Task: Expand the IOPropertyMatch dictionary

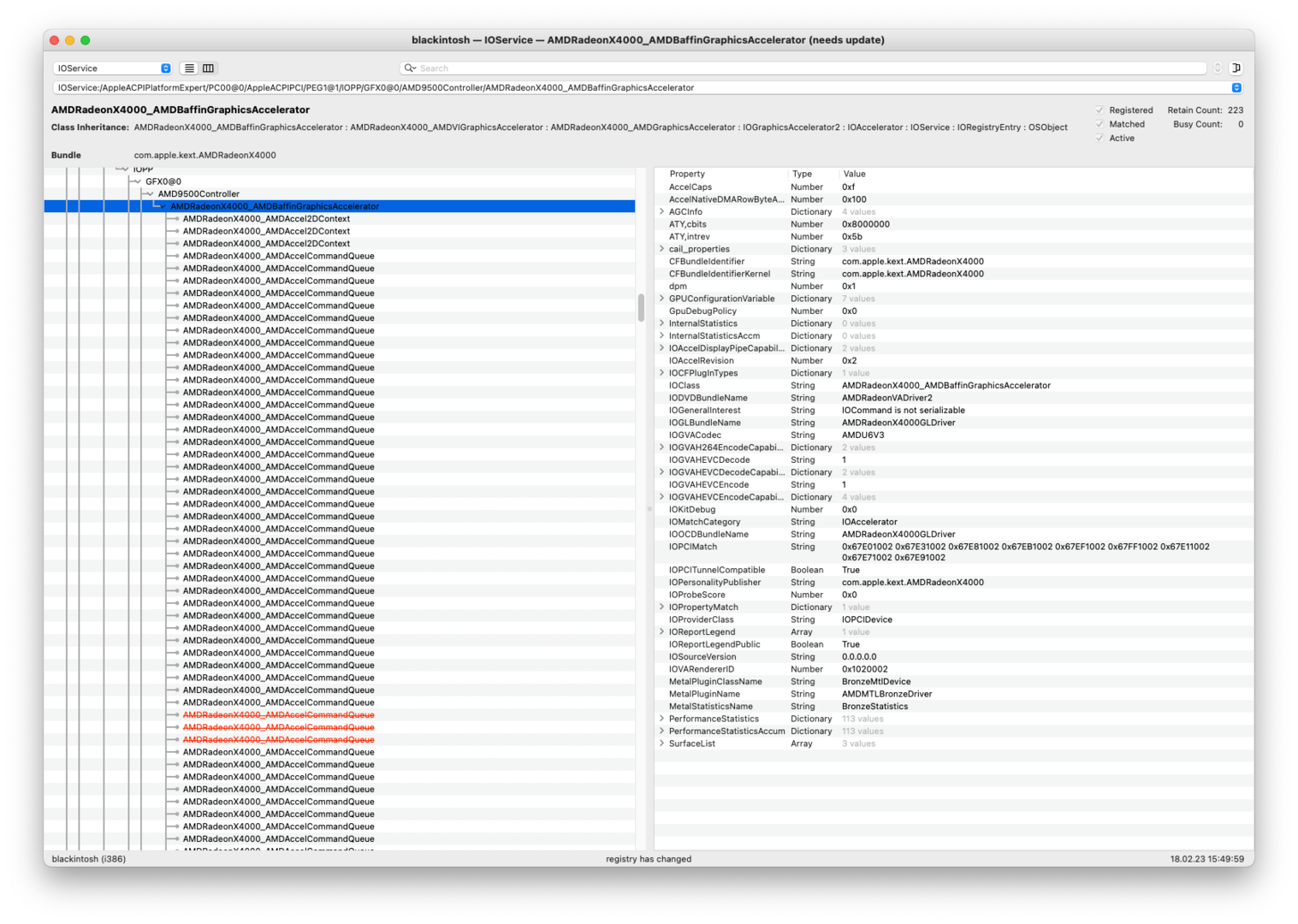Action: pos(661,607)
